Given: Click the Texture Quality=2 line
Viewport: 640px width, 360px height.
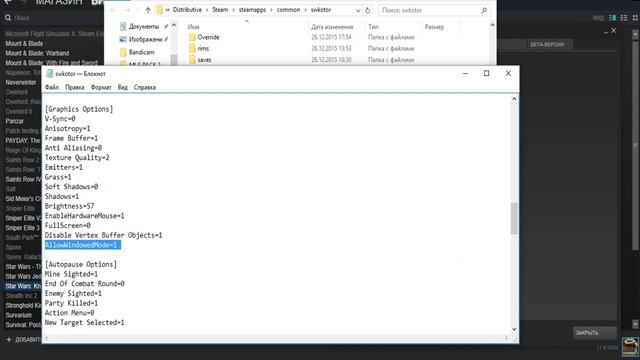Looking at the screenshot, I should pos(77,158).
